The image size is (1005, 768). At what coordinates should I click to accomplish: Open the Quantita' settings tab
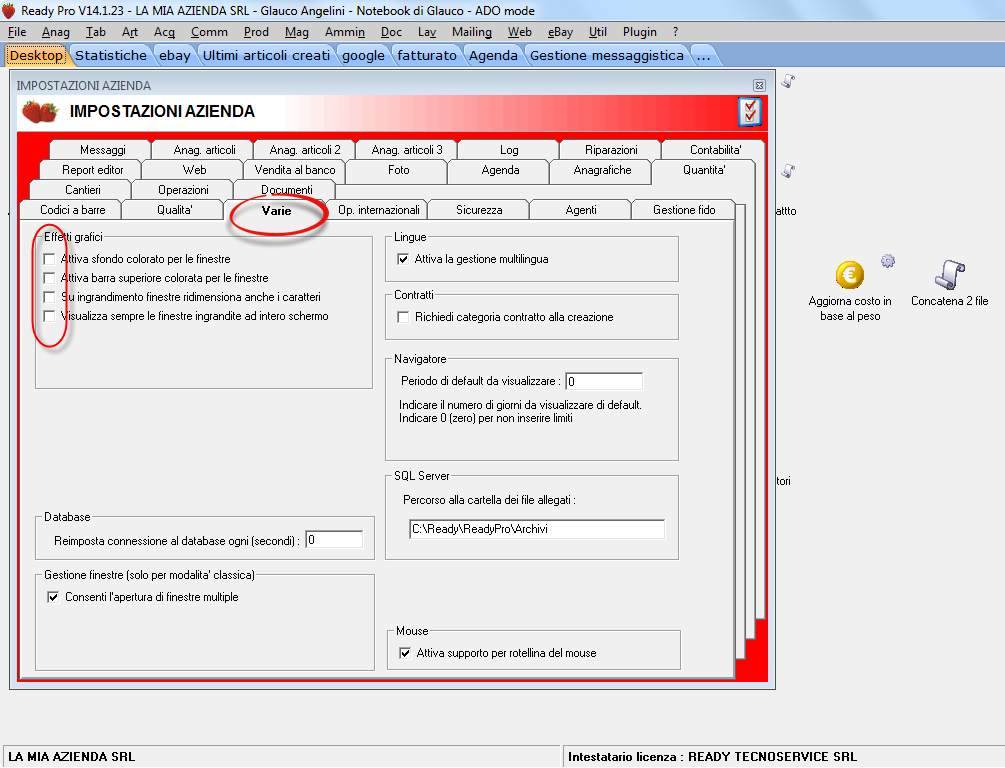[704, 170]
